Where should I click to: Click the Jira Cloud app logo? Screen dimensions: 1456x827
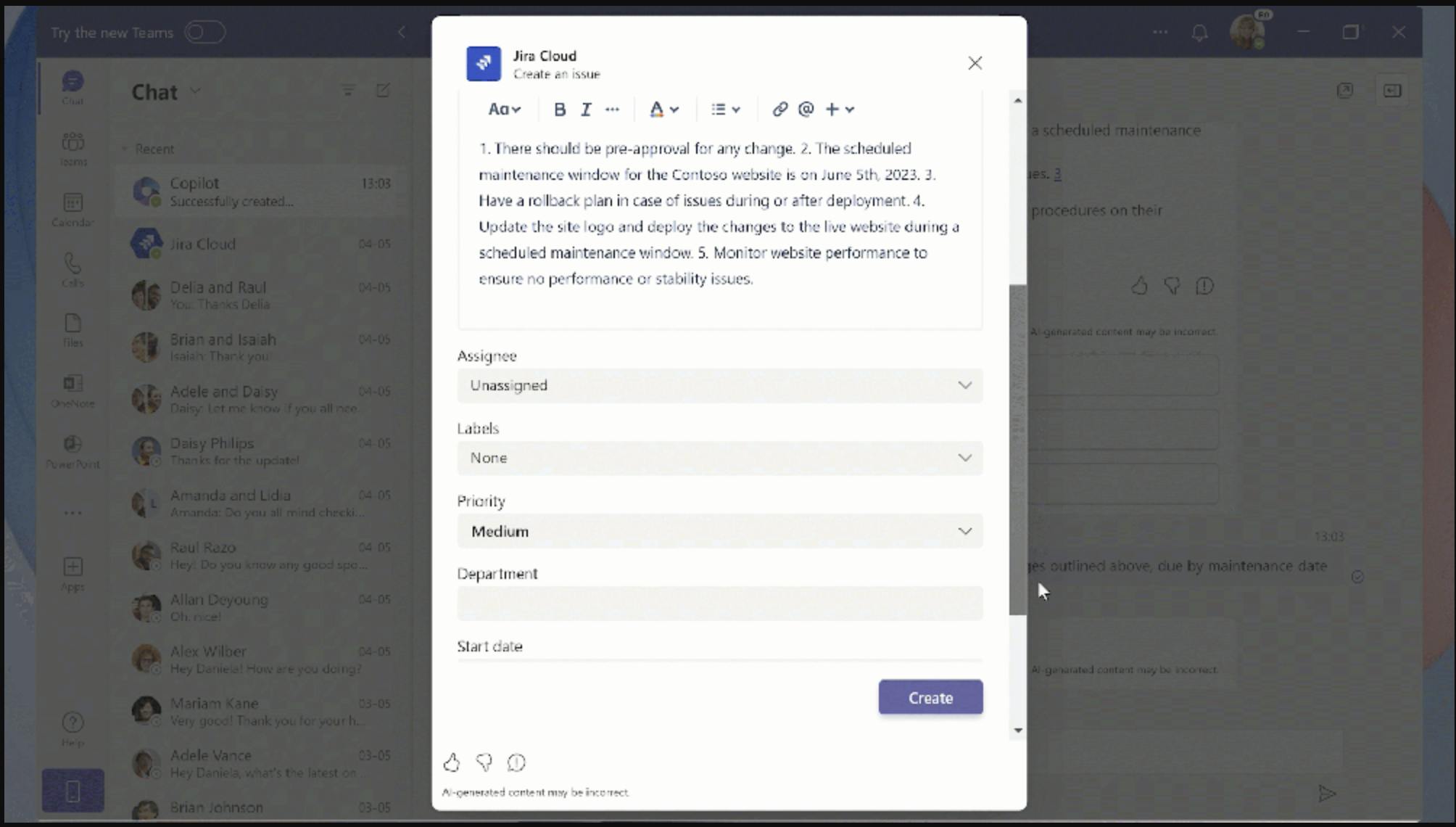coord(484,64)
